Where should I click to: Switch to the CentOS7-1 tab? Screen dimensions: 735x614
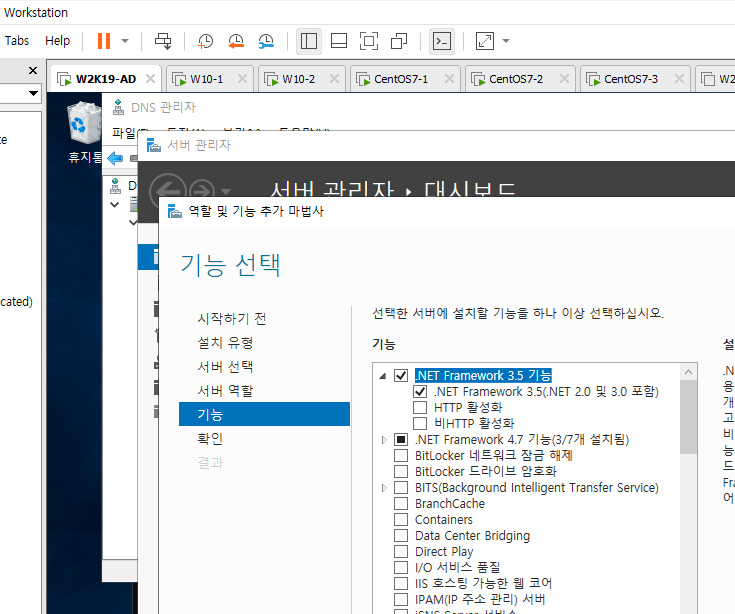tap(401, 79)
